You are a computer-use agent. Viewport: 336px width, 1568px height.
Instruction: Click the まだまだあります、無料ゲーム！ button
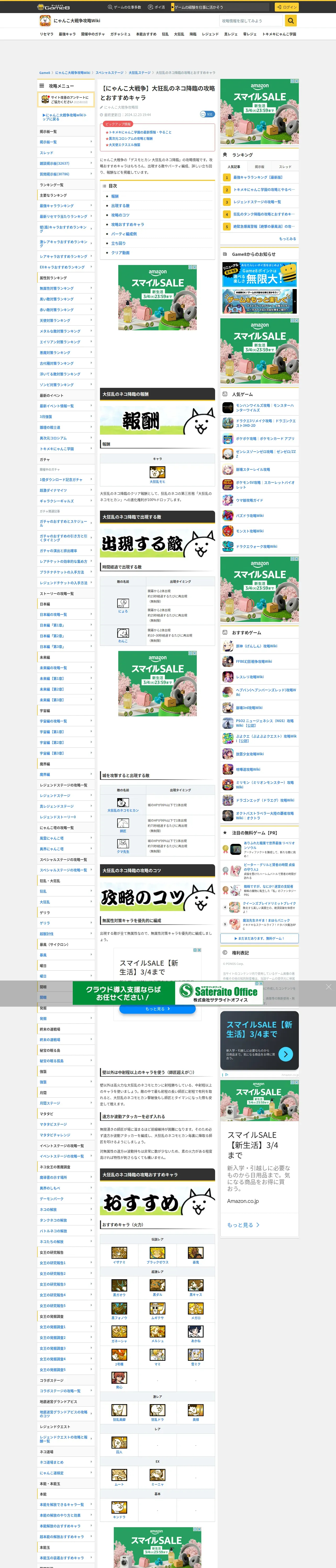click(260, 939)
